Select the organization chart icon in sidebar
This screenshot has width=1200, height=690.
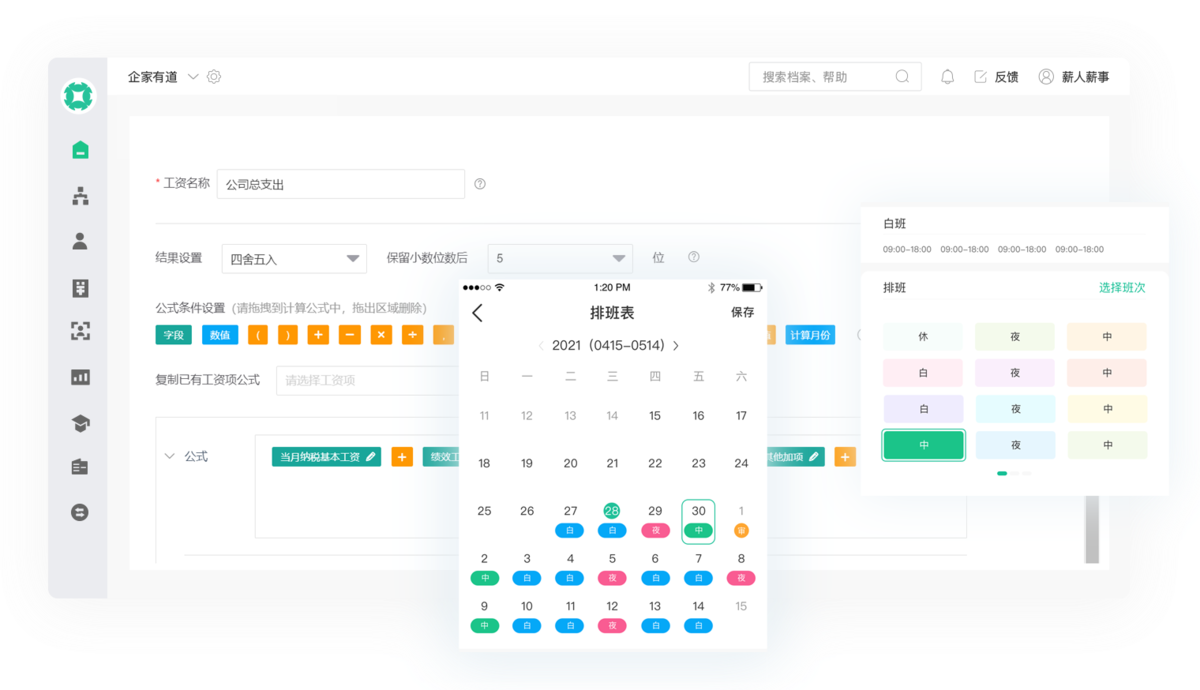pyautogui.click(x=78, y=196)
